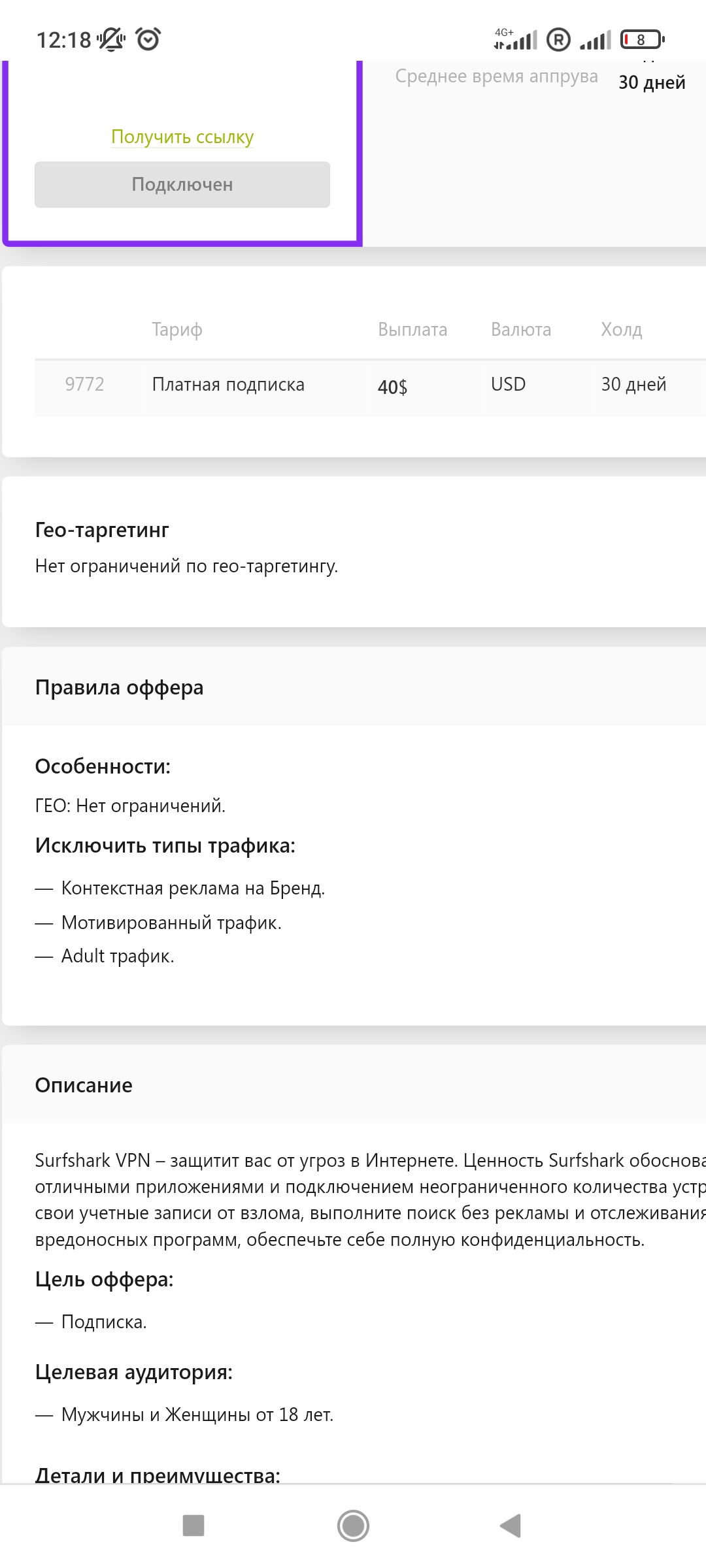Tap the Android back navigation triangle
Viewport: 706px width, 1568px height.
[511, 1526]
